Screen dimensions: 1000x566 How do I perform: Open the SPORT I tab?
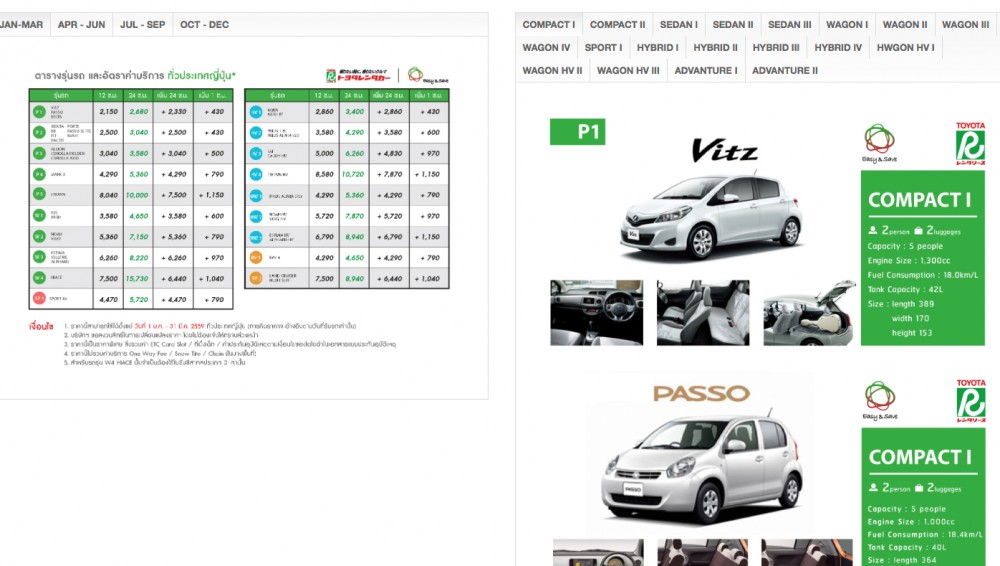pos(603,47)
